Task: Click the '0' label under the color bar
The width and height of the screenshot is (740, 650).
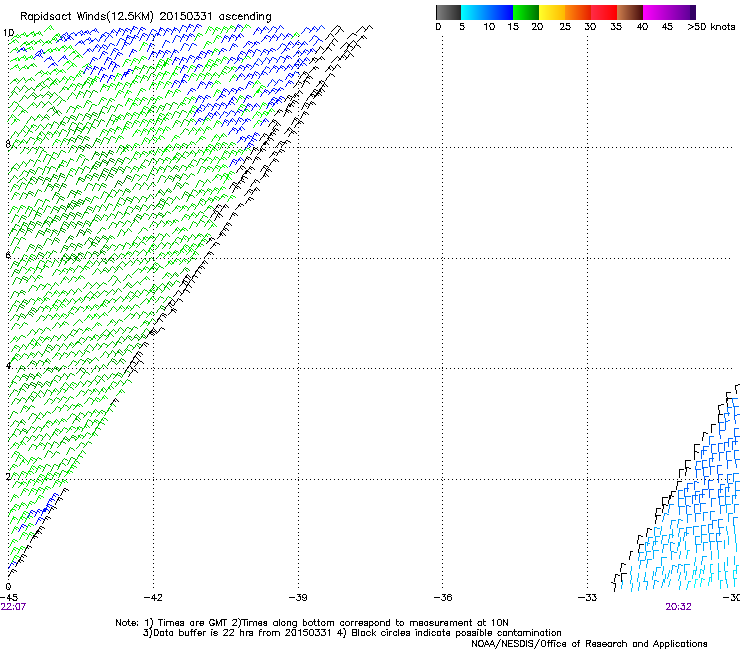Action: [438, 27]
